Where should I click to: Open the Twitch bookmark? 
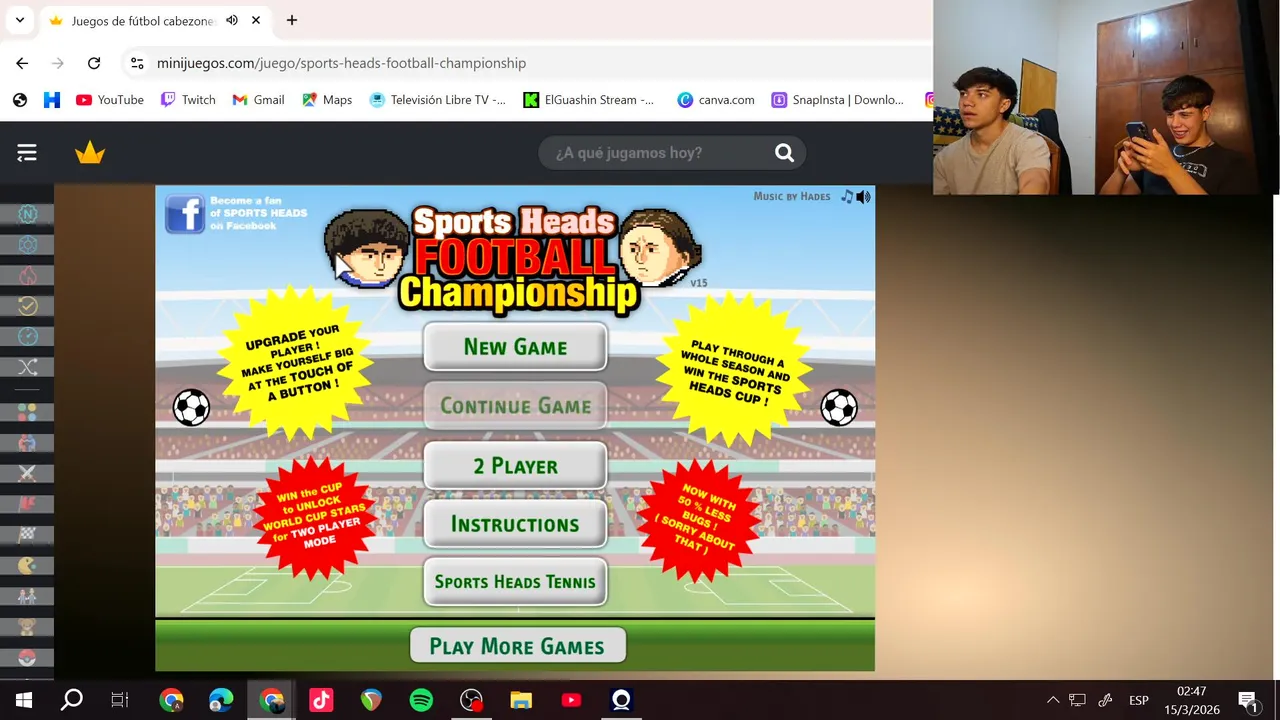188,100
